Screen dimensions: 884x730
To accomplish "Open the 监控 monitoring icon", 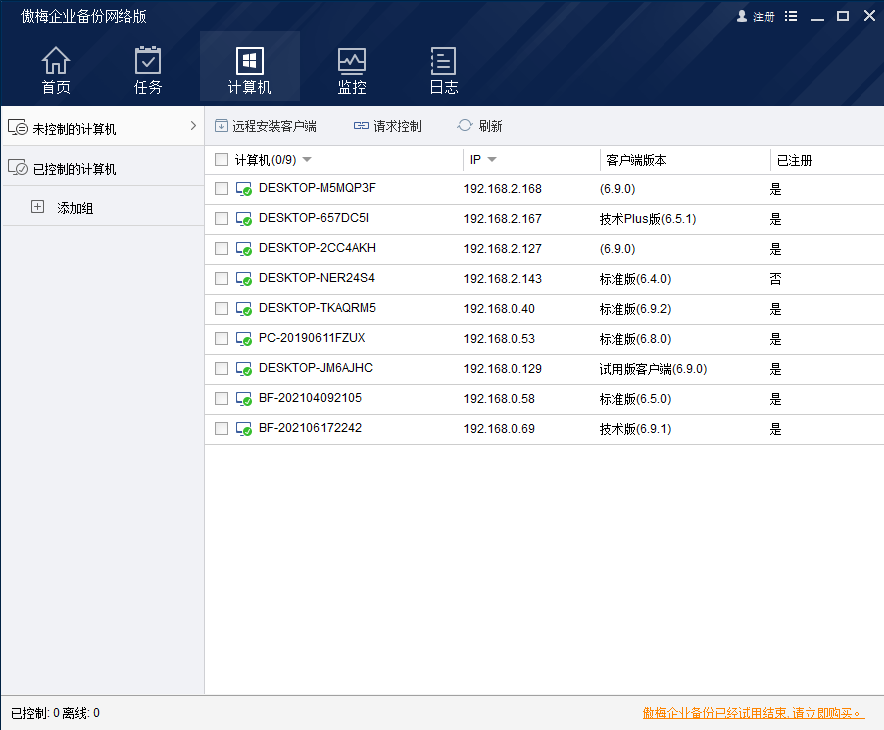I will pyautogui.click(x=352, y=61).
